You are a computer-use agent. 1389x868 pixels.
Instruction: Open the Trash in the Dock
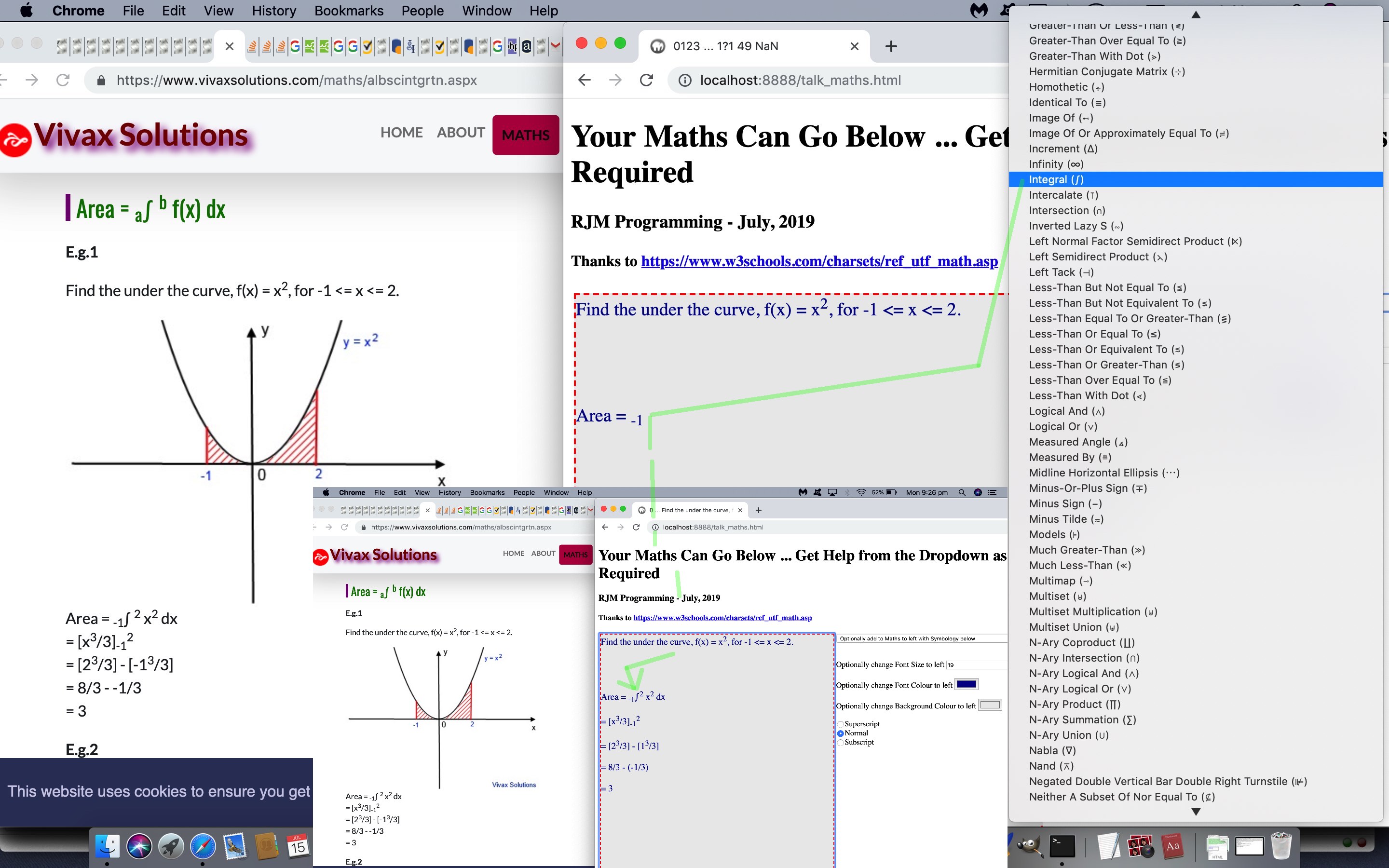[1281, 846]
